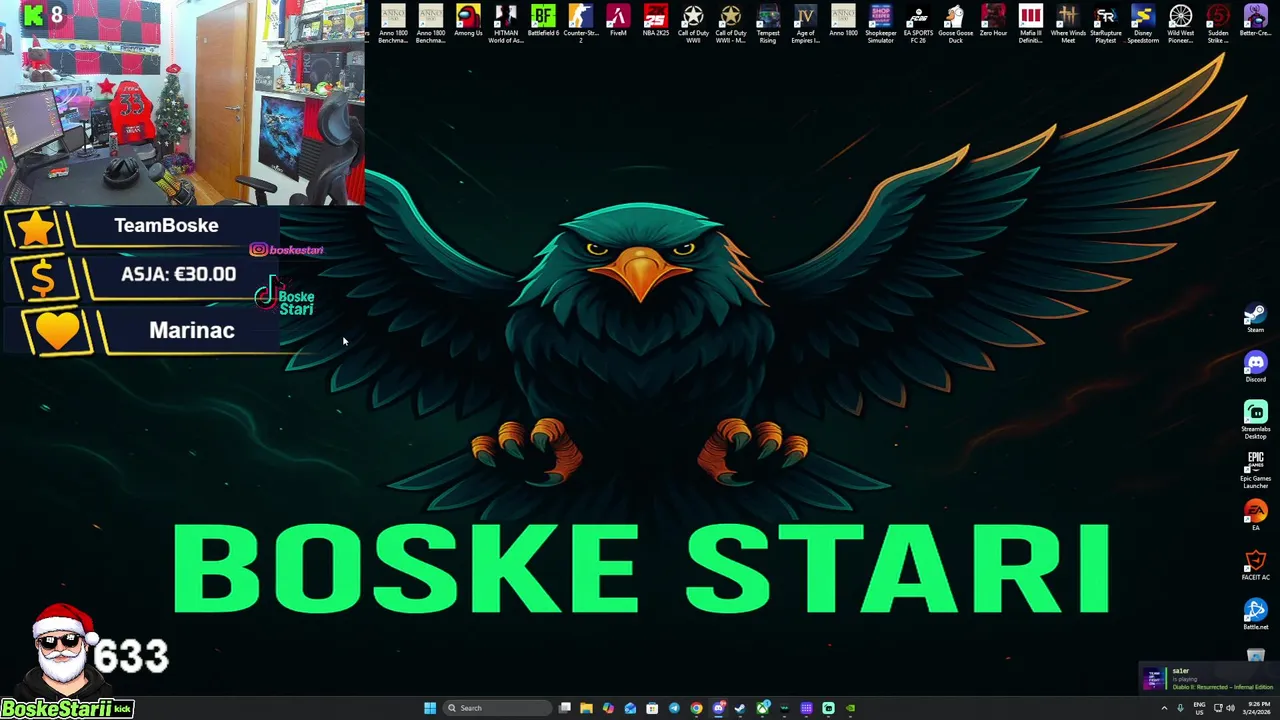This screenshot has height=720, width=1280.
Task: Open Task View from the taskbar
Action: [565, 708]
